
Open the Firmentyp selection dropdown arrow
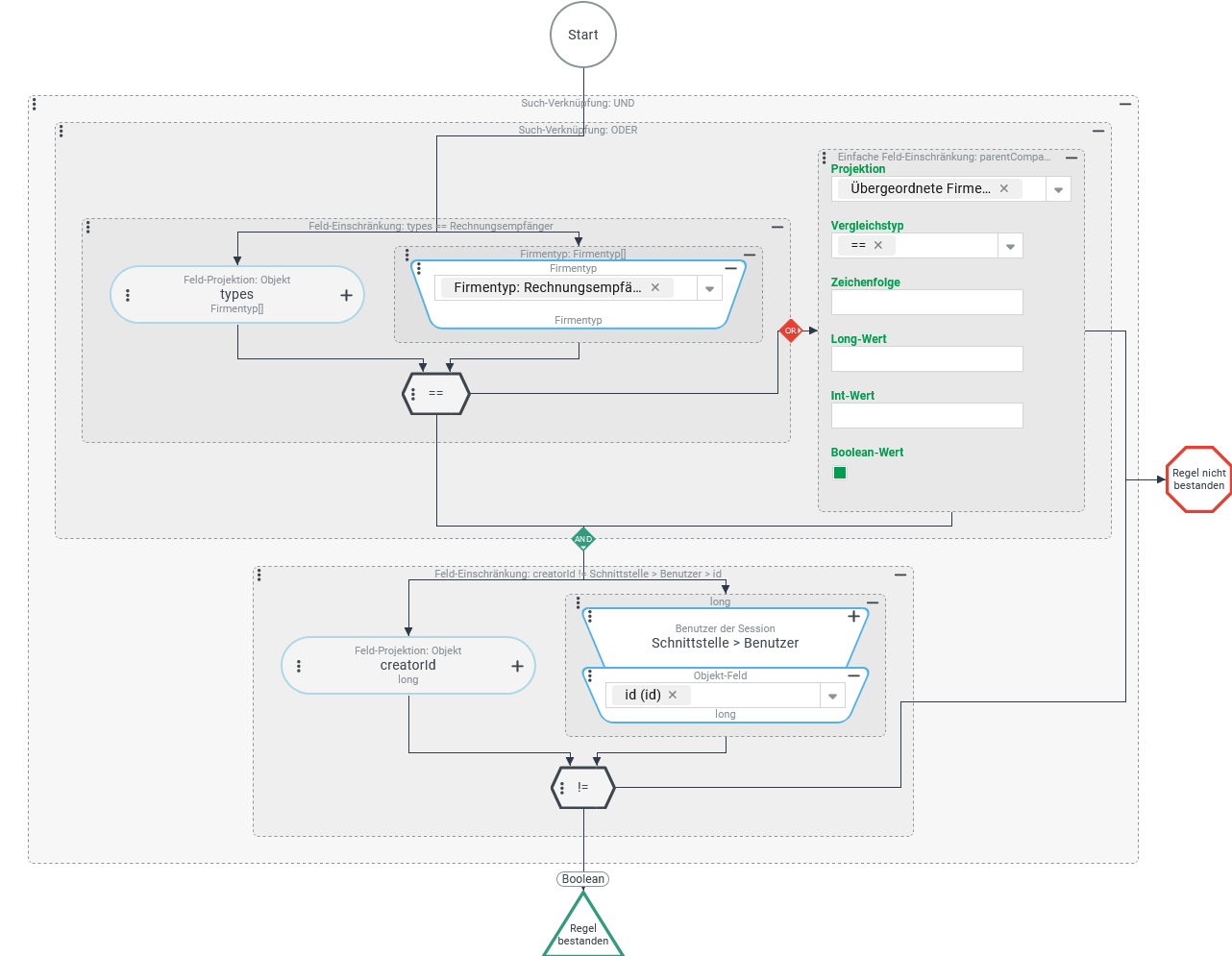tap(709, 288)
